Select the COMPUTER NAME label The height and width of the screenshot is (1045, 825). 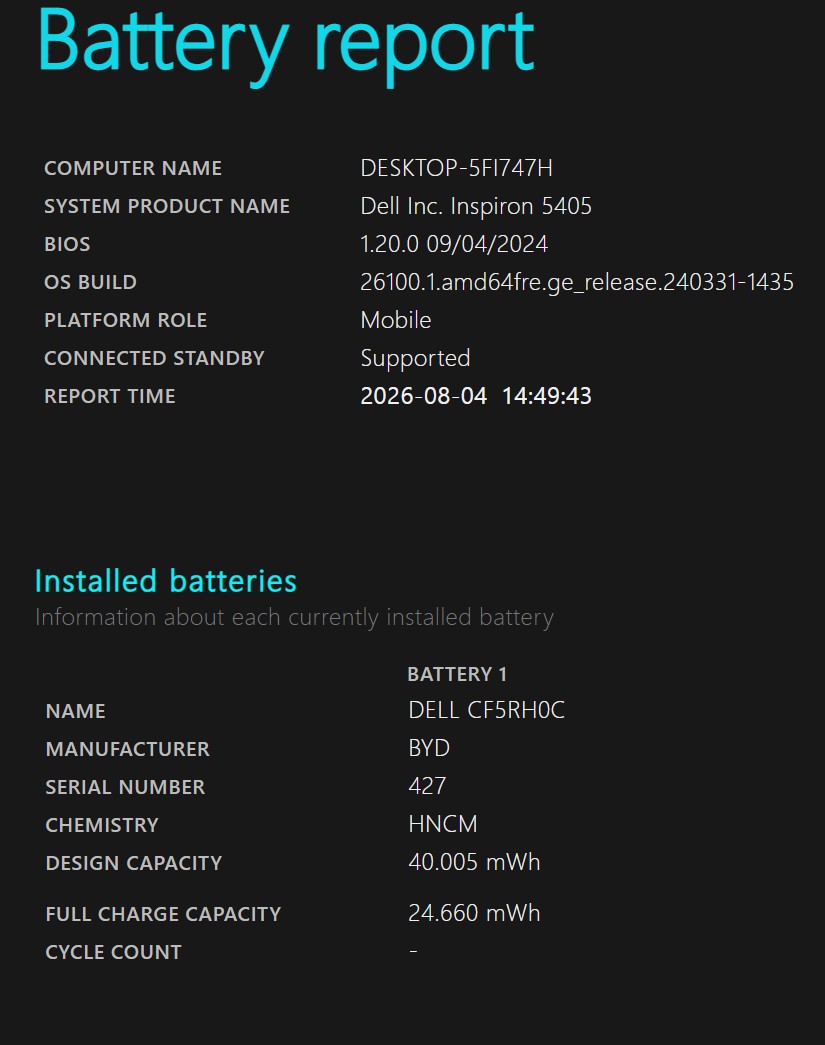pos(133,168)
